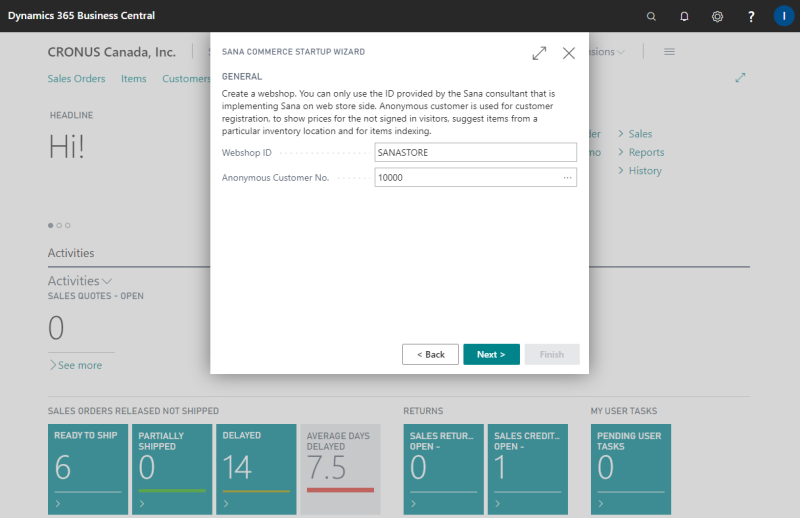
Task: Open the Partially Shipped tile
Action: coord(172,469)
